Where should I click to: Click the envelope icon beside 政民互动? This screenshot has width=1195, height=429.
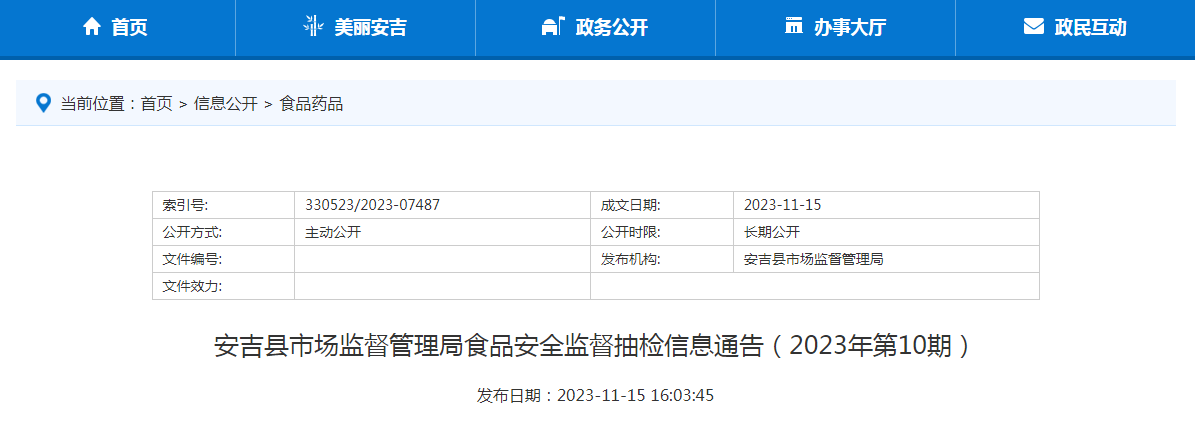click(x=1033, y=27)
